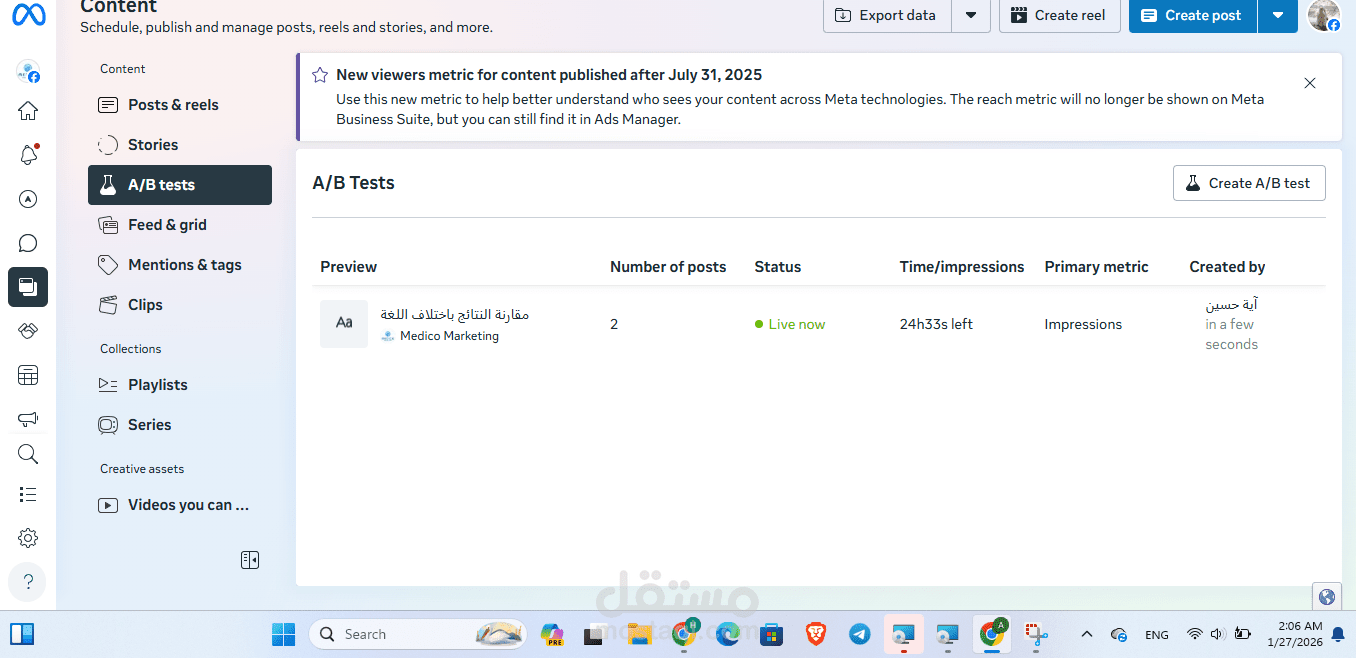Open the clock showing 2:06 AM

pos(1294,634)
